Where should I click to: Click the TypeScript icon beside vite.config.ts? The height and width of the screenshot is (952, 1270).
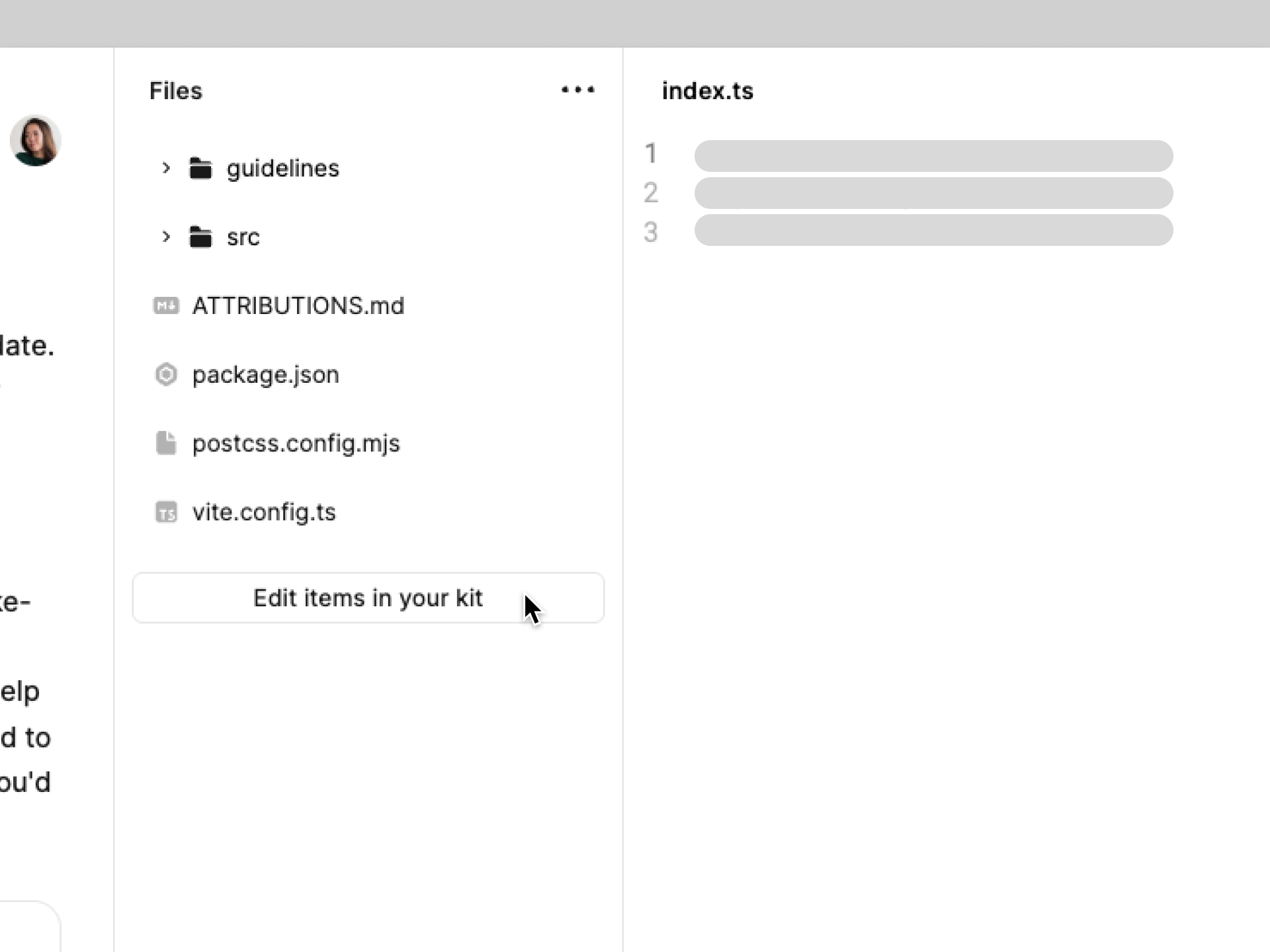[x=166, y=512]
